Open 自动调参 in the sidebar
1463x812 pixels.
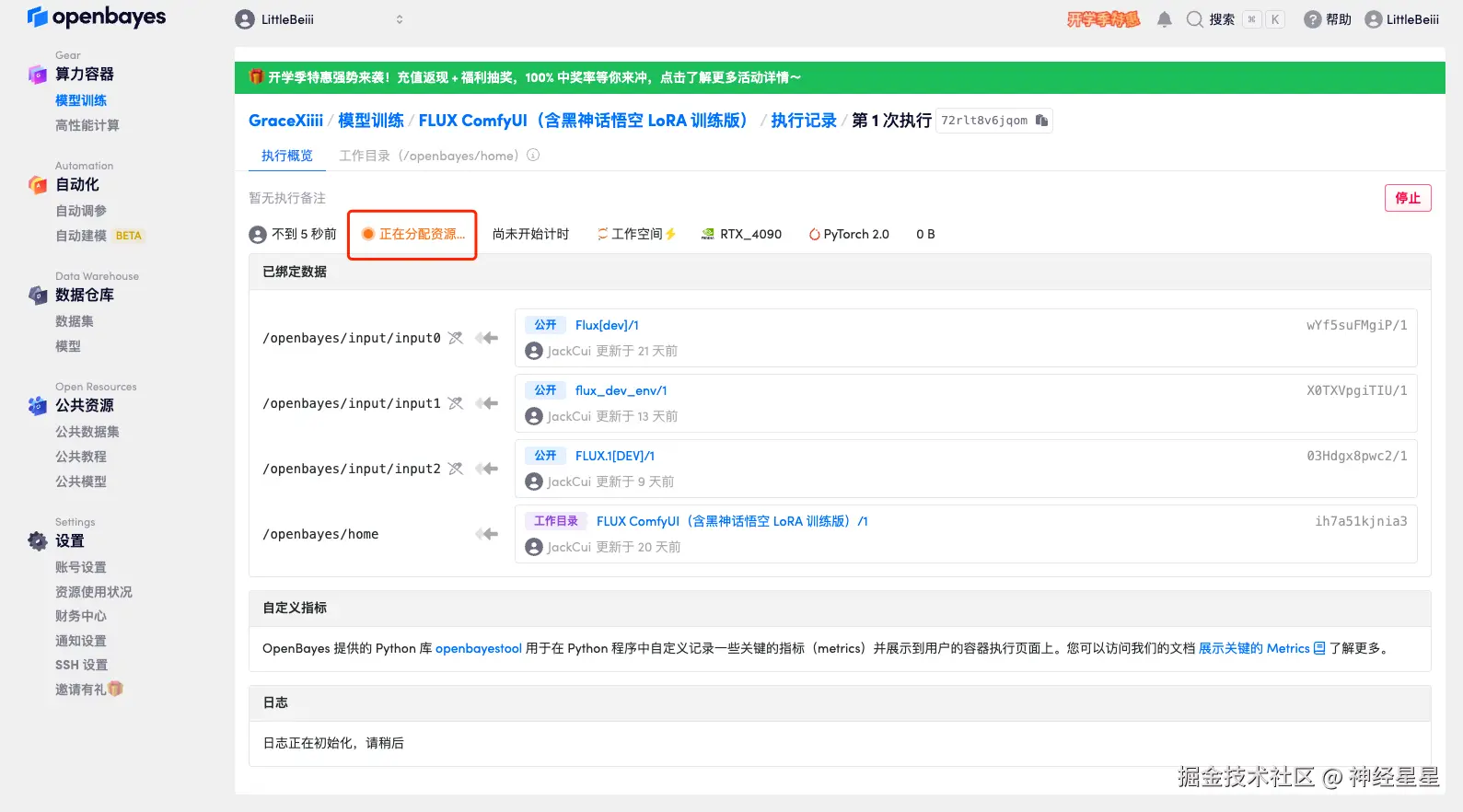81,211
